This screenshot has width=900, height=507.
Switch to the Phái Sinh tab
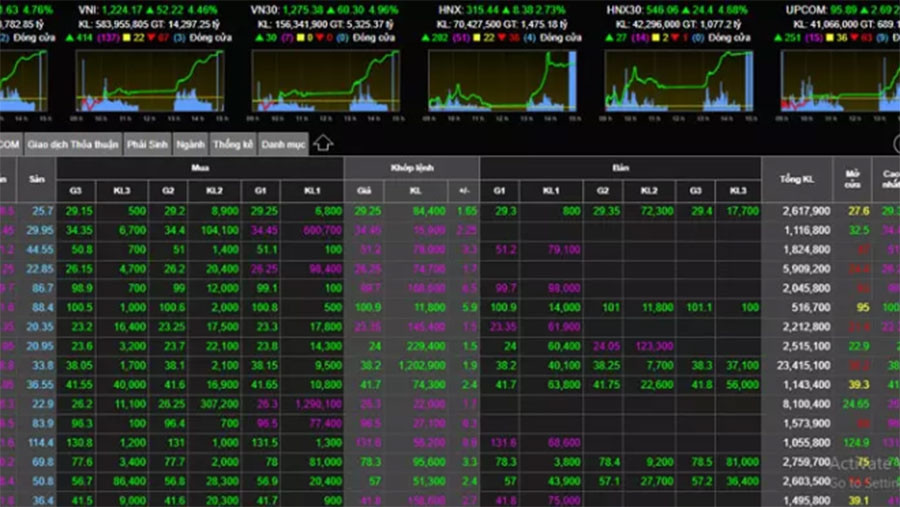pos(147,144)
